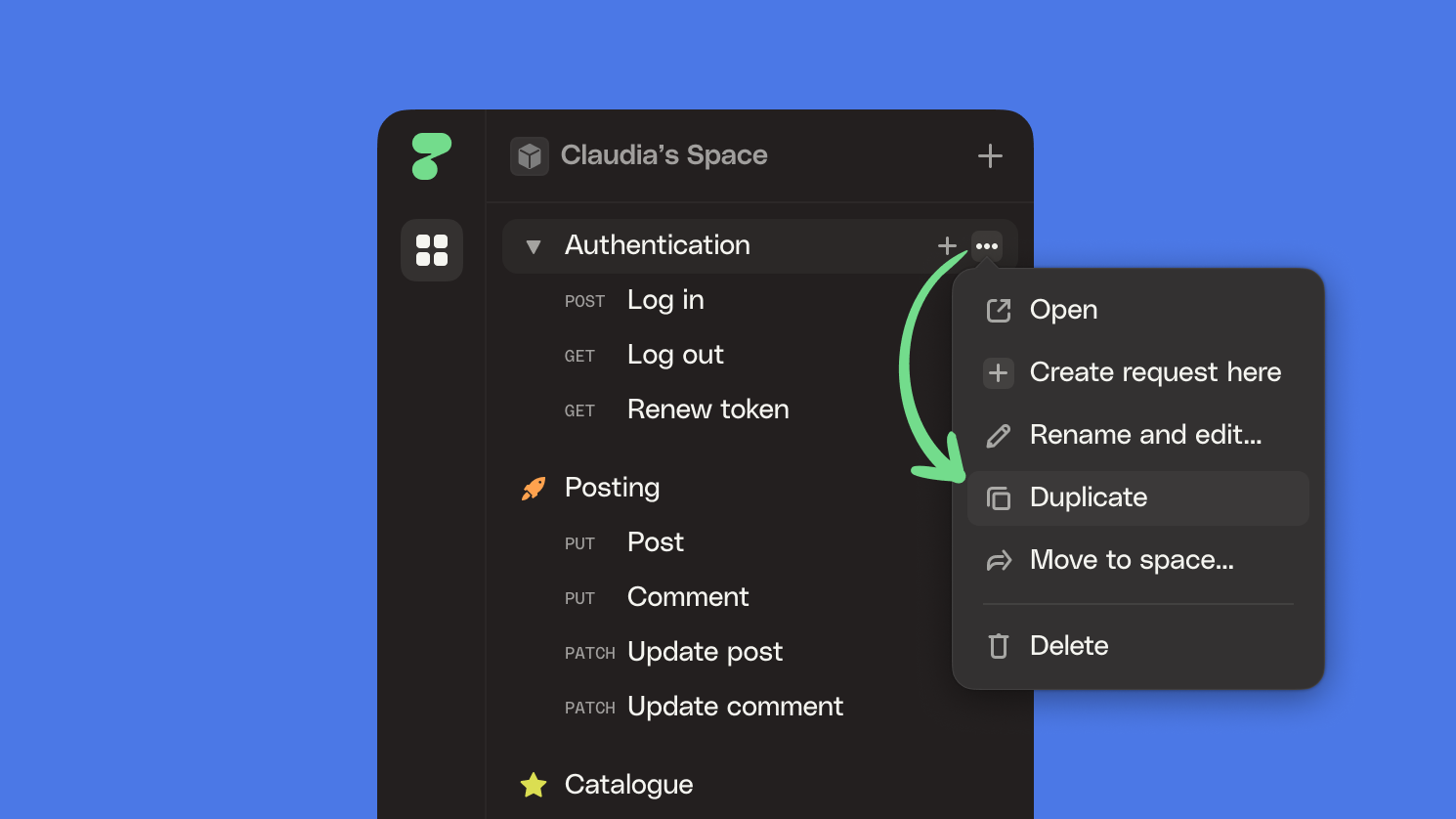Image resolution: width=1456 pixels, height=819 pixels.
Task: Select the trash icon next to Delete
Action: click(998, 645)
